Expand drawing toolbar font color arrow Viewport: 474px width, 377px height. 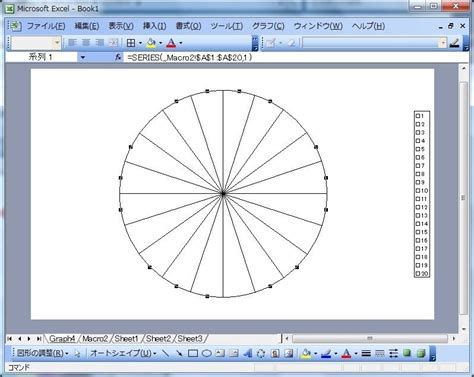pos(356,353)
